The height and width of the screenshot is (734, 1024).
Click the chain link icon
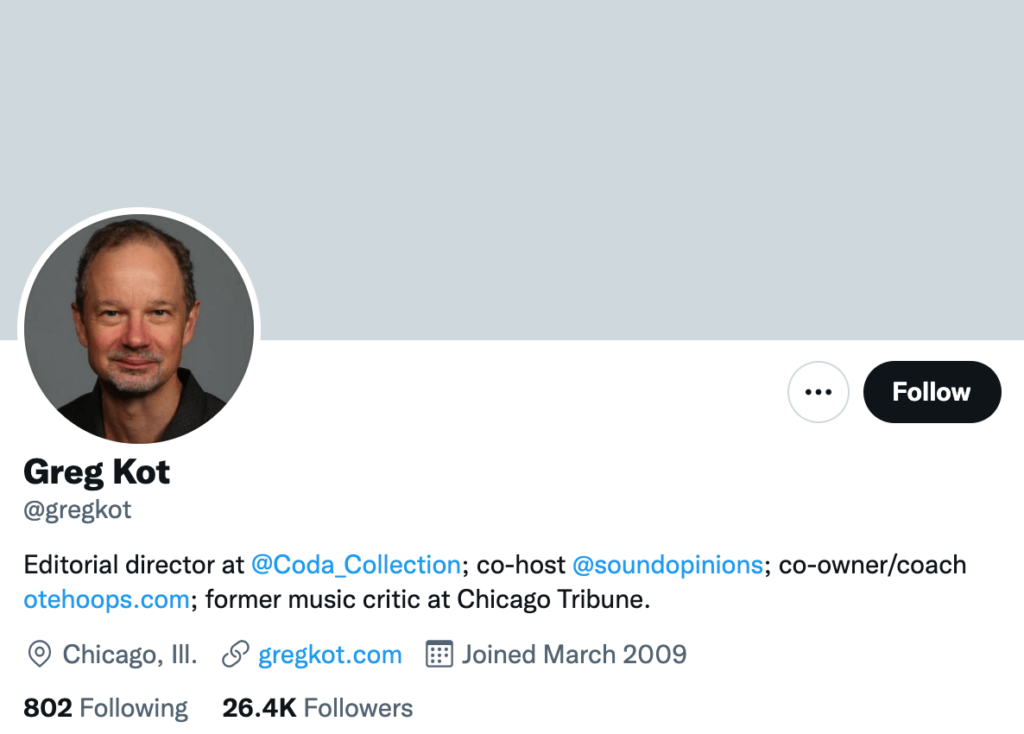[235, 655]
